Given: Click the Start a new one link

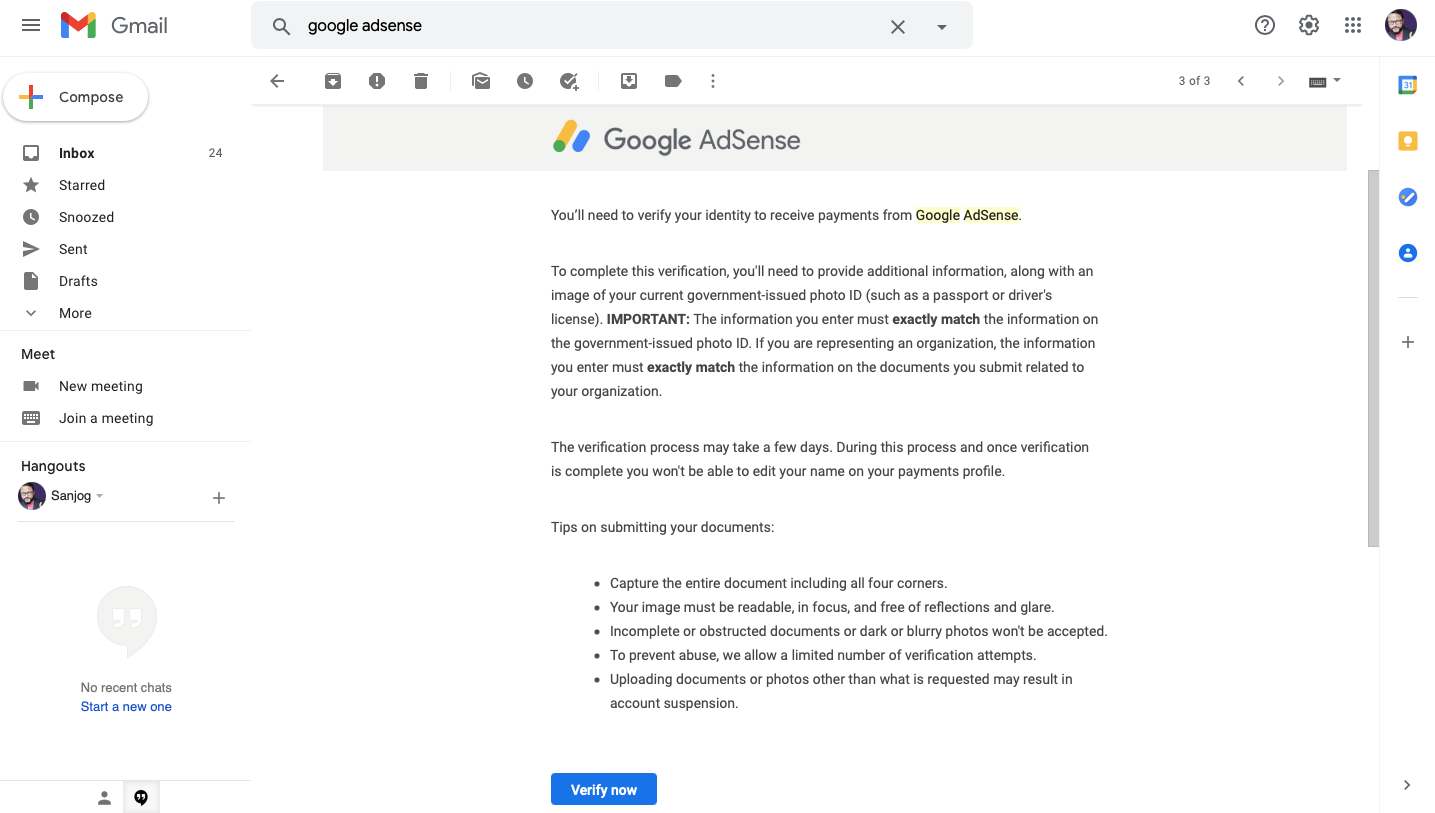Looking at the screenshot, I should 126,707.
